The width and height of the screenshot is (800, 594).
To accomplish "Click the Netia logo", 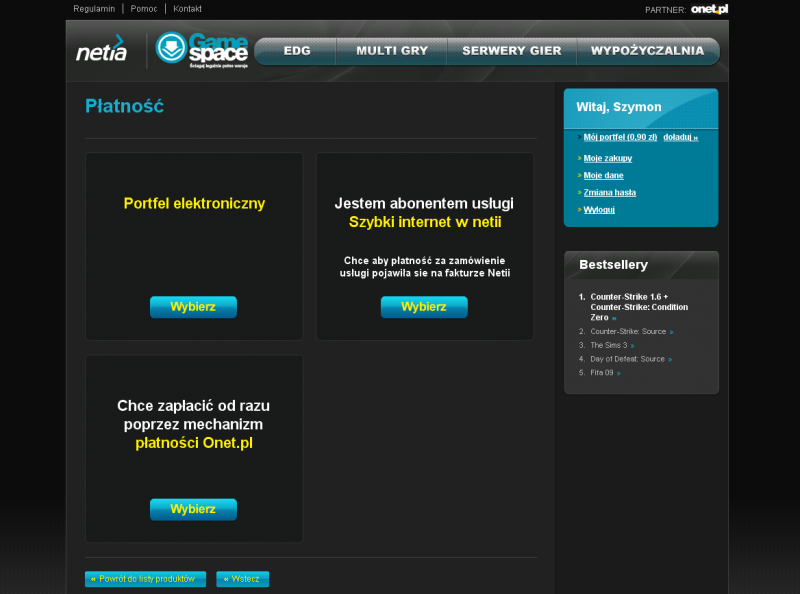I will (x=102, y=49).
